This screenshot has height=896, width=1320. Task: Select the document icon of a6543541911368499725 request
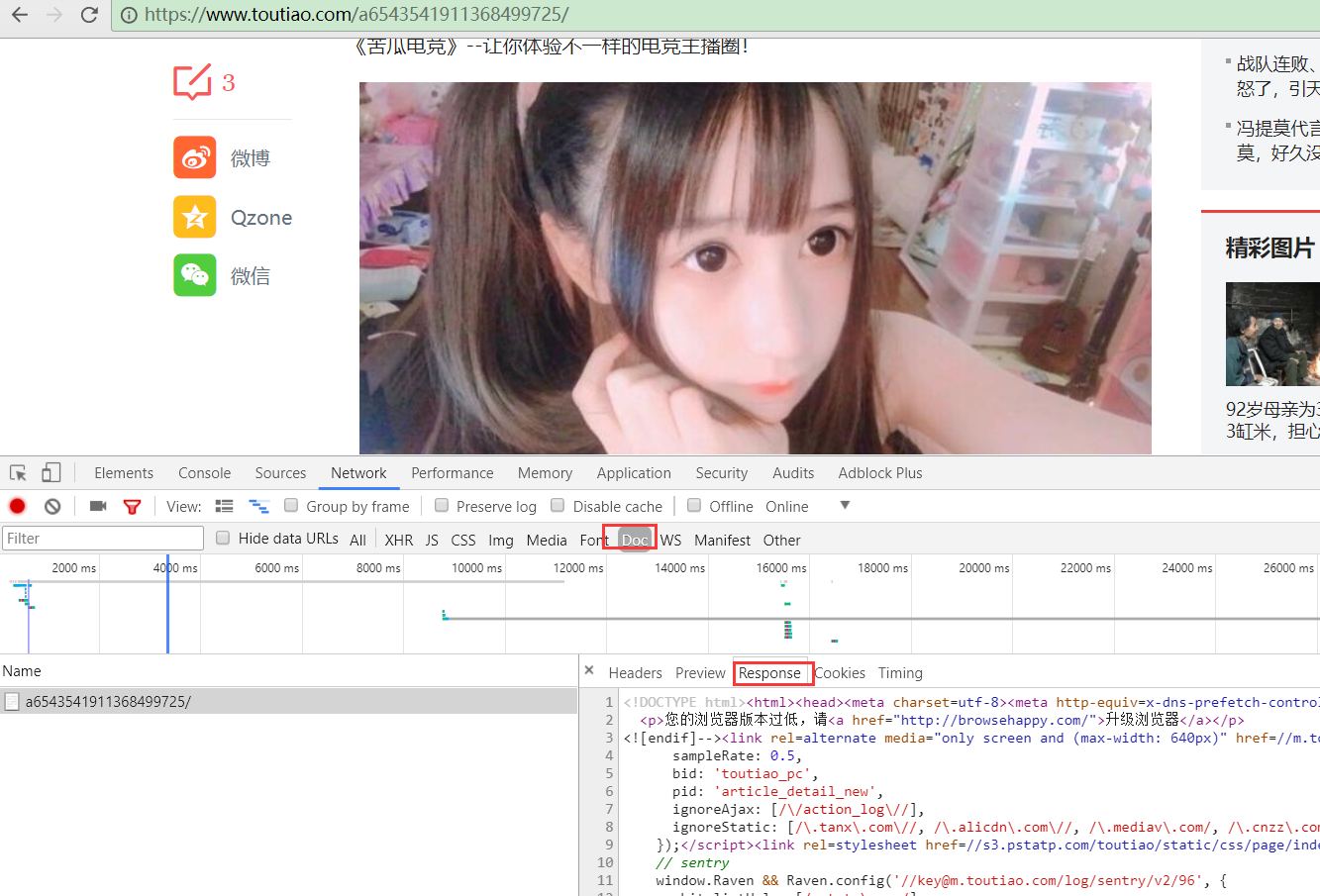click(12, 701)
